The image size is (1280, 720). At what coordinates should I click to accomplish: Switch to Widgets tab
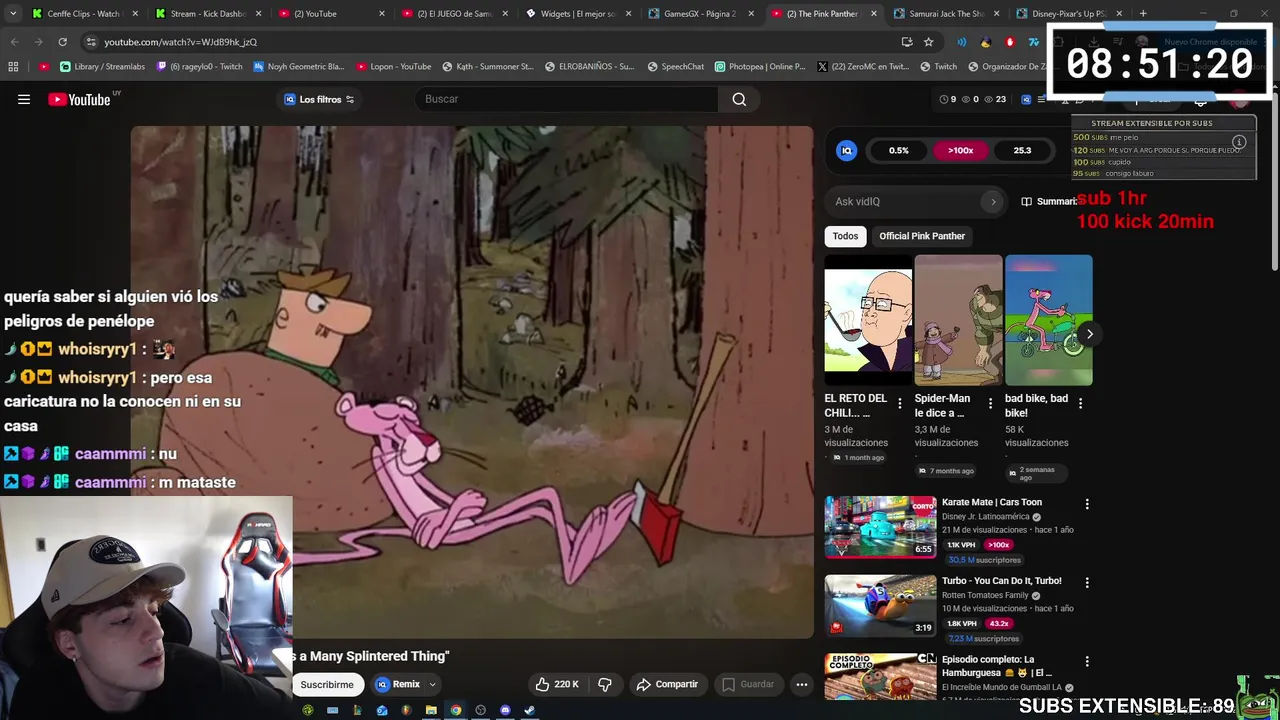pos(578,14)
